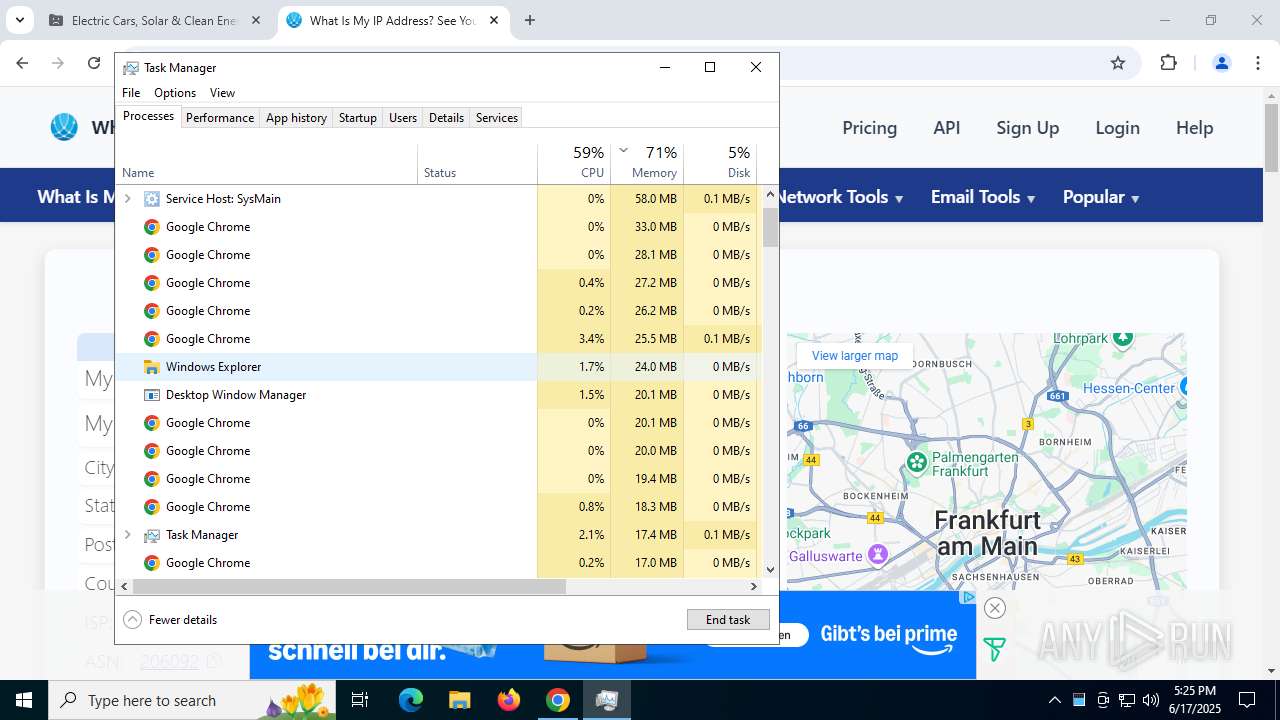The height and width of the screenshot is (720, 1280).
Task: Open Microsoft Edge from the taskbar
Action: click(x=411, y=700)
